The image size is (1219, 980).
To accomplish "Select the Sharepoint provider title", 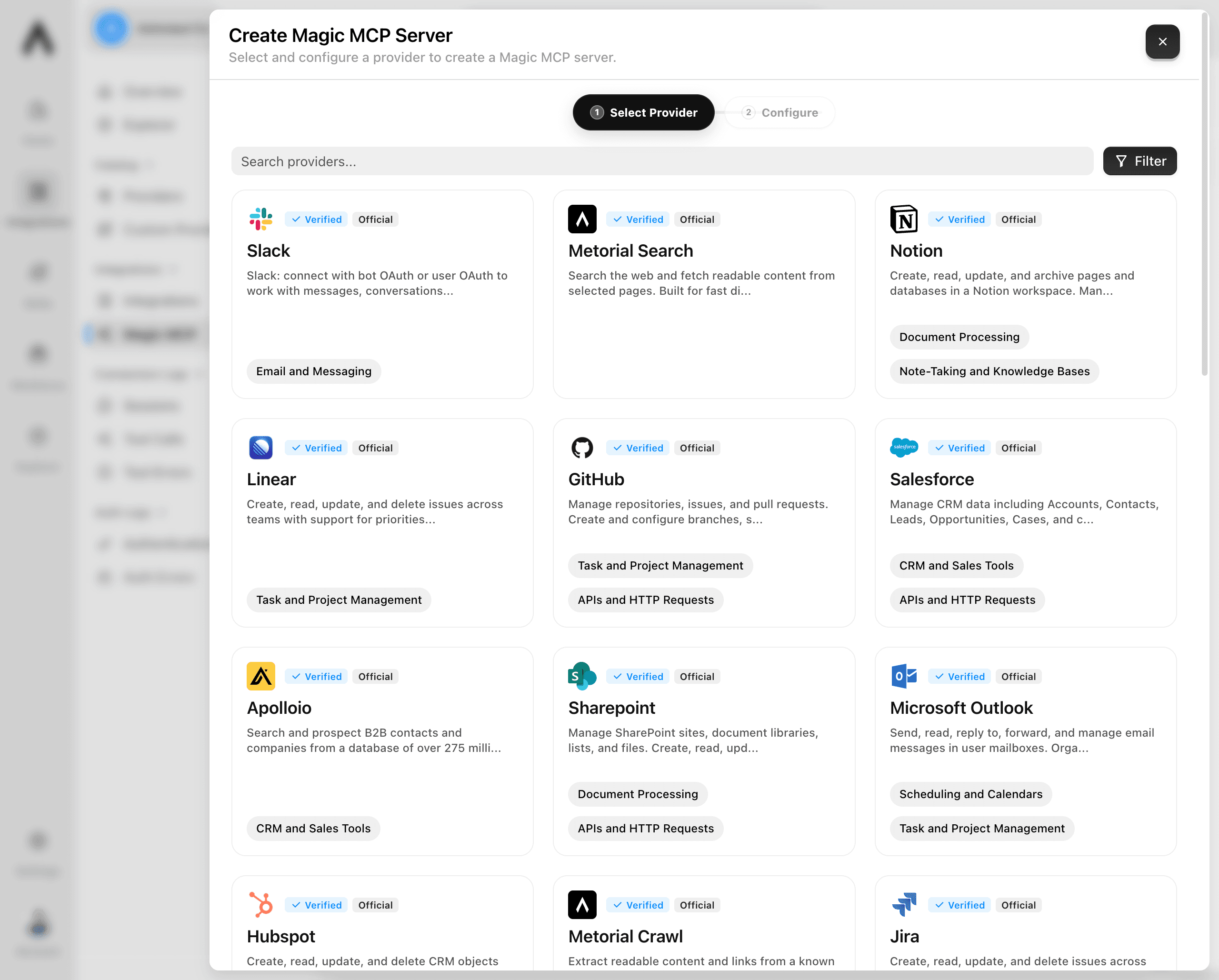I will 611,708.
